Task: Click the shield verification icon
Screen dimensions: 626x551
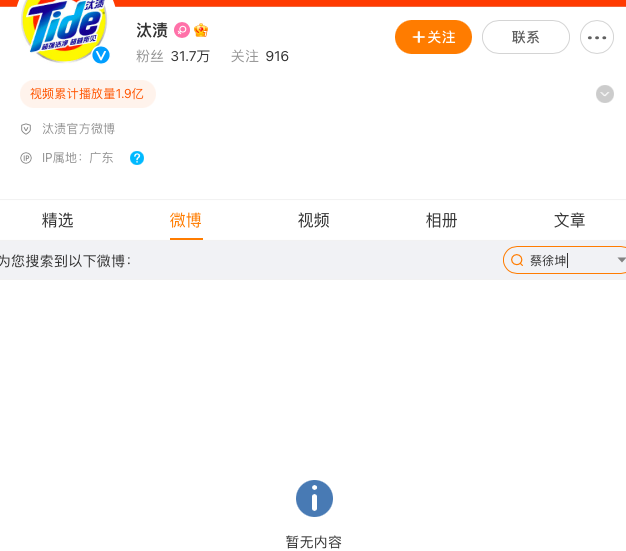Action: click(x=26, y=129)
